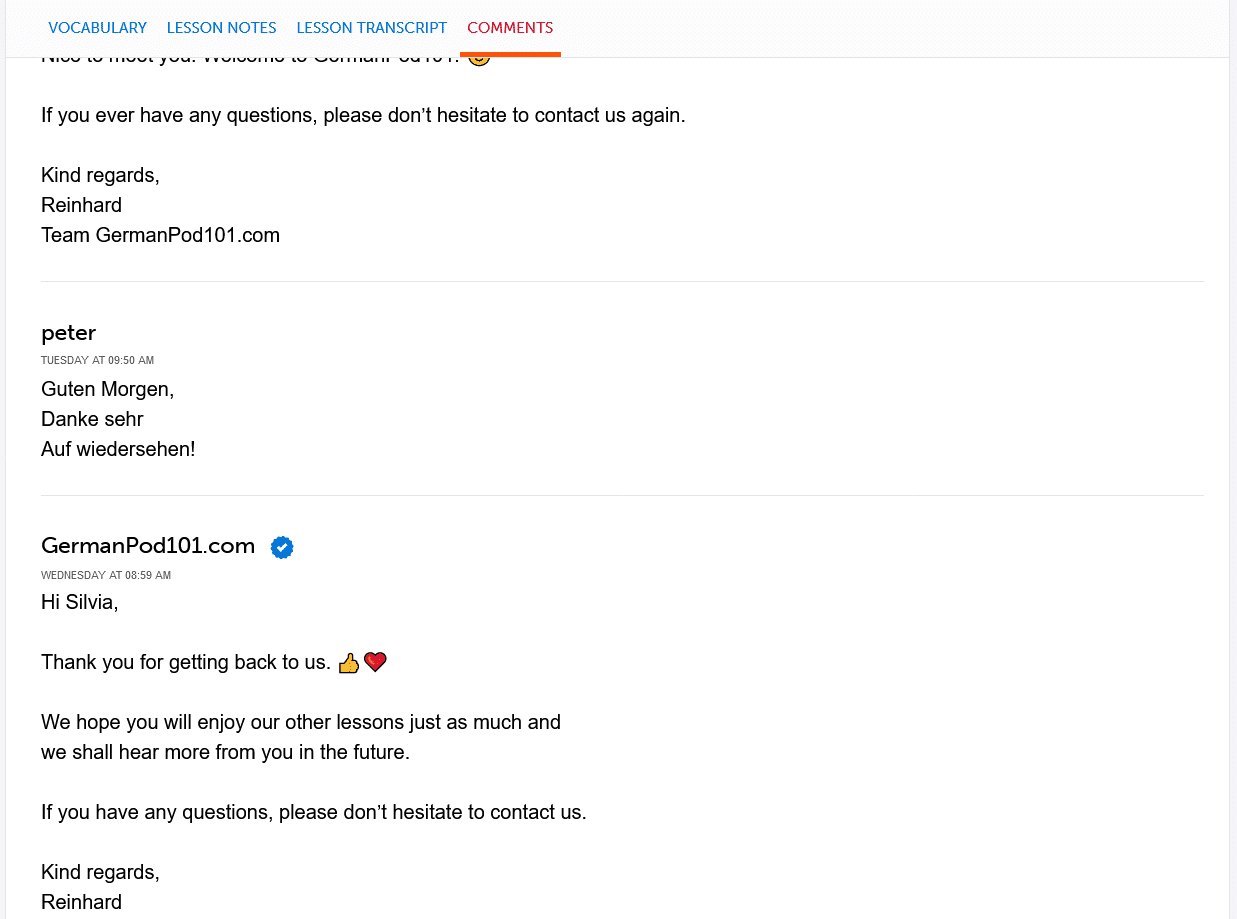Click the Wednesday at 08:59 AM timestamp
1237x919 pixels.
pos(105,576)
